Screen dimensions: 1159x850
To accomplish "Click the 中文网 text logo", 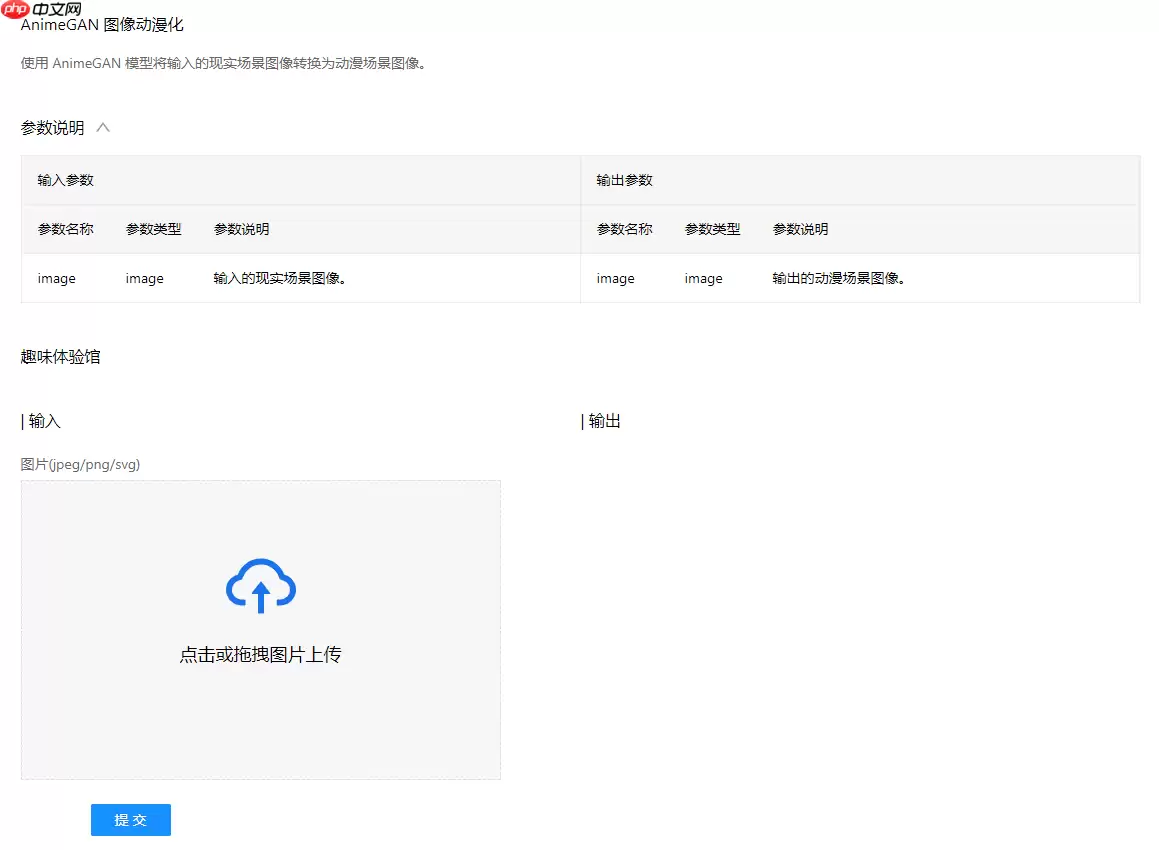I will (x=58, y=9).
